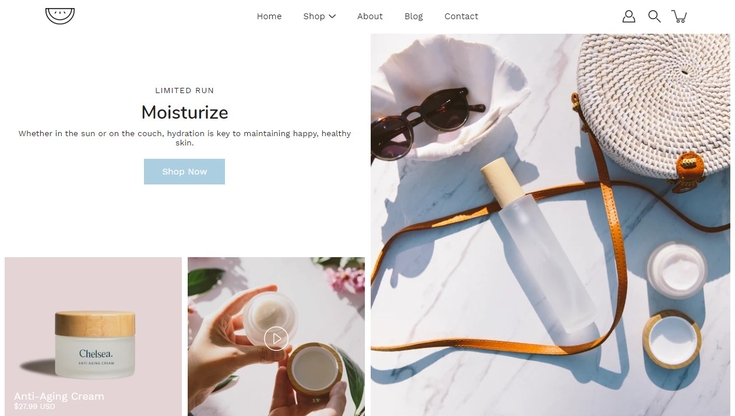Click the Moisturize heading
This screenshot has height=416, width=735.
pos(185,113)
